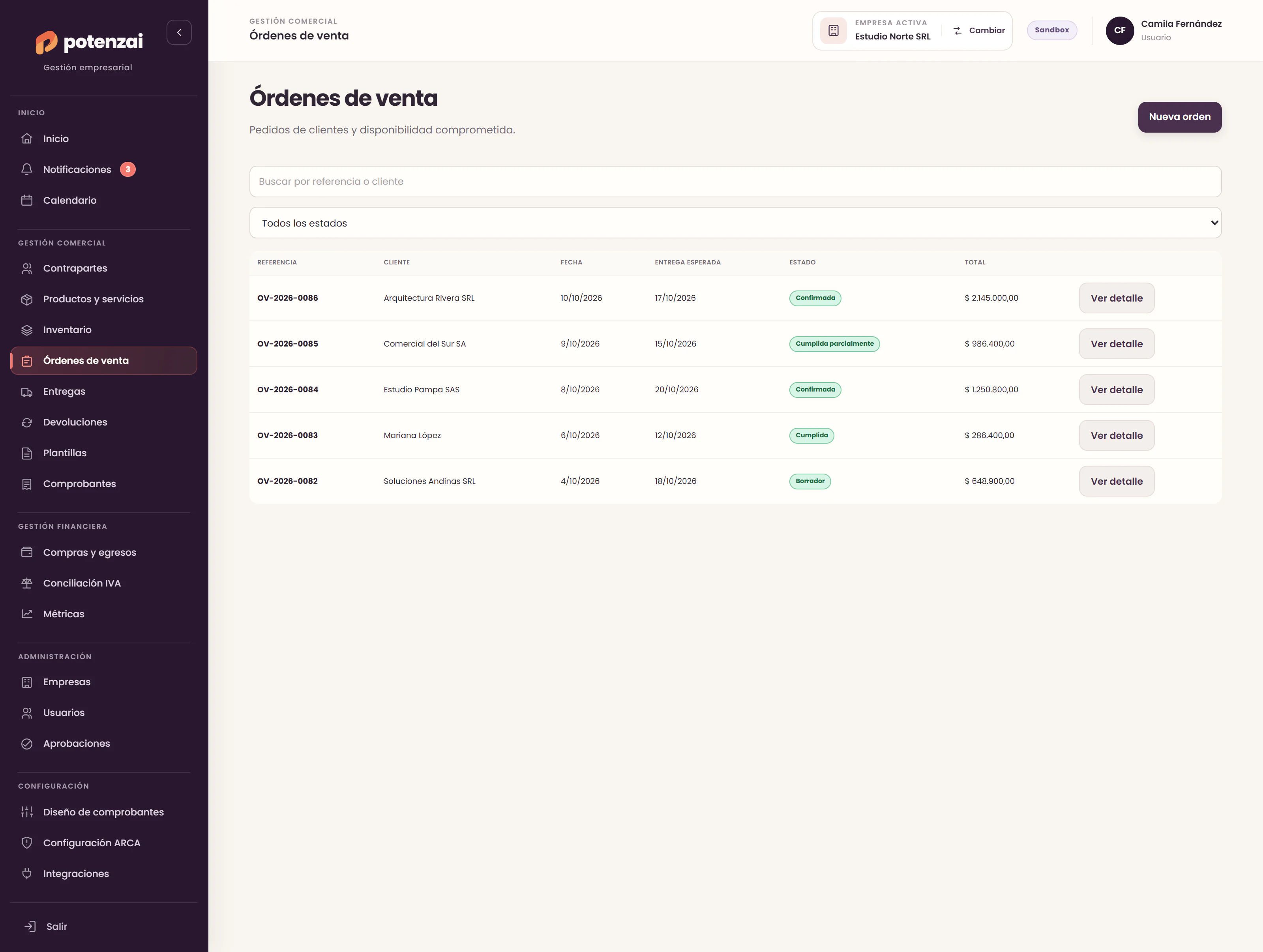Open the Todos los estados dropdown

735,223
